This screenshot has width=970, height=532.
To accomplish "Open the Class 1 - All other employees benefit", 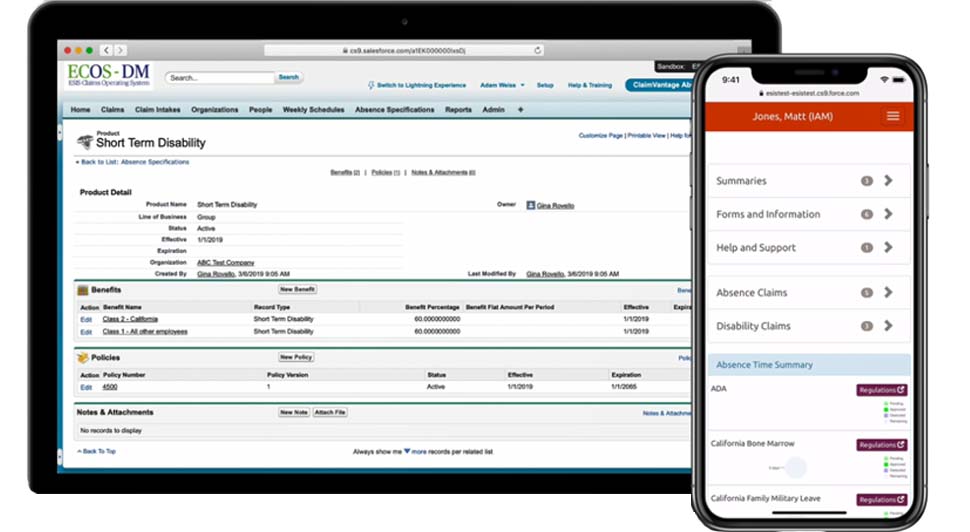I will [x=145, y=332].
